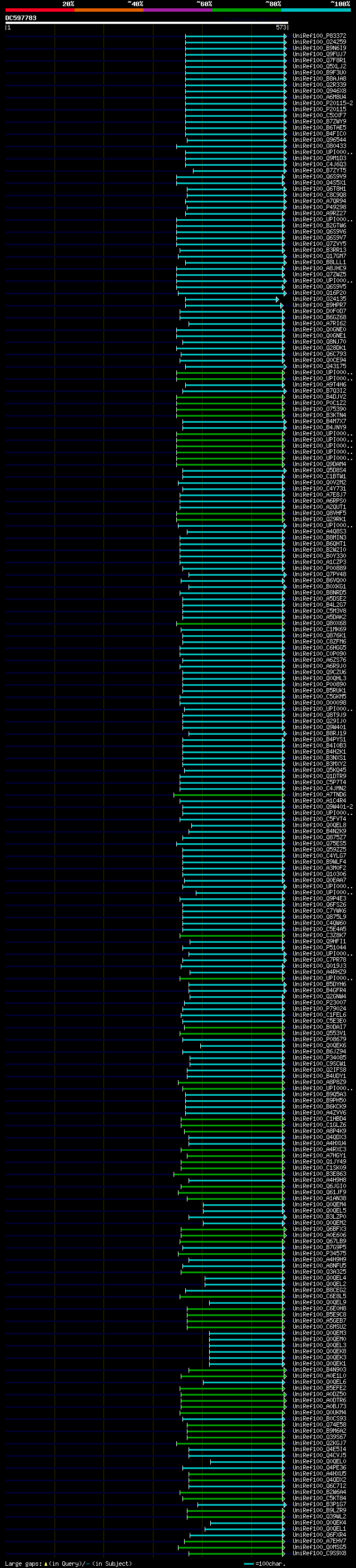
Task: Select the UniRef100_Q9CZU6 label
Action: point(319,672)
